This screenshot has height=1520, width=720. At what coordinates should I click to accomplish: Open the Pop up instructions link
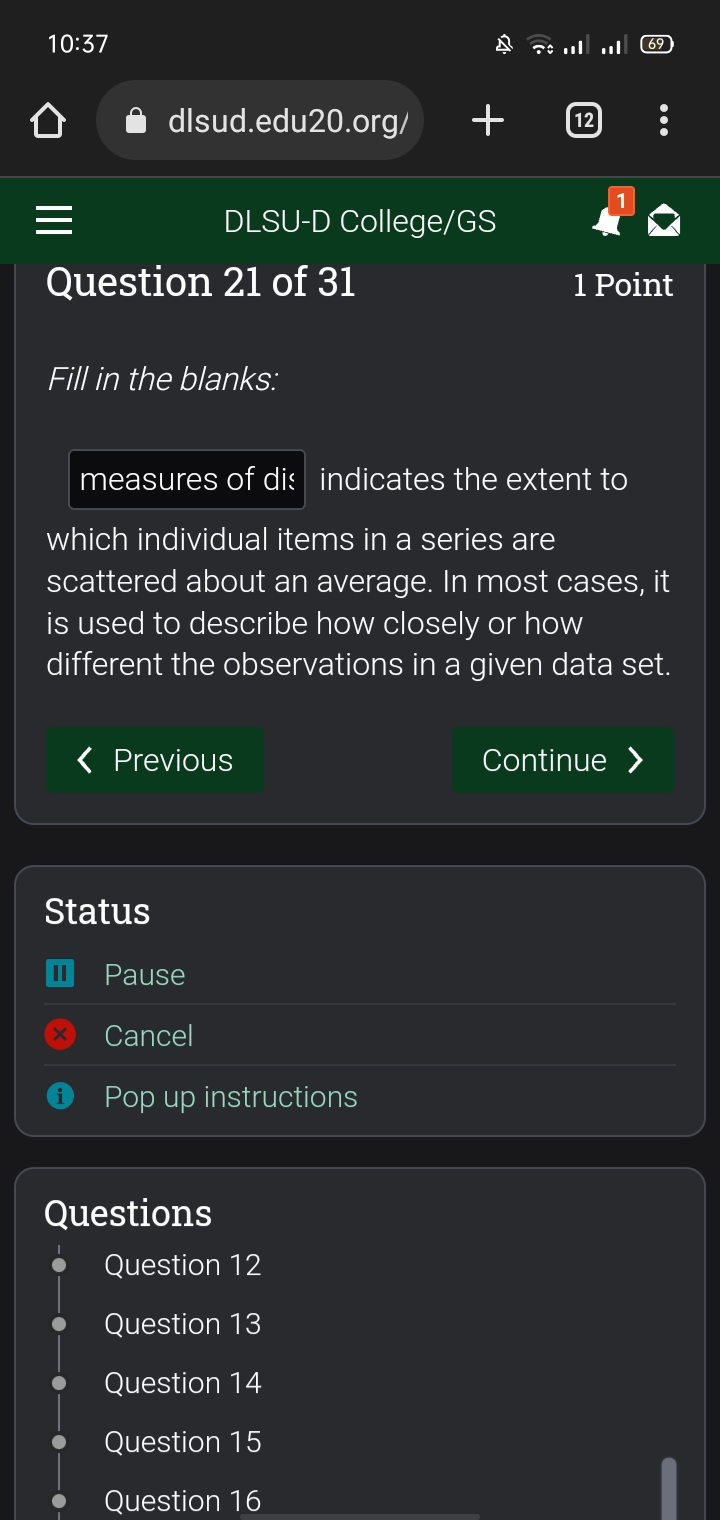tap(230, 1096)
